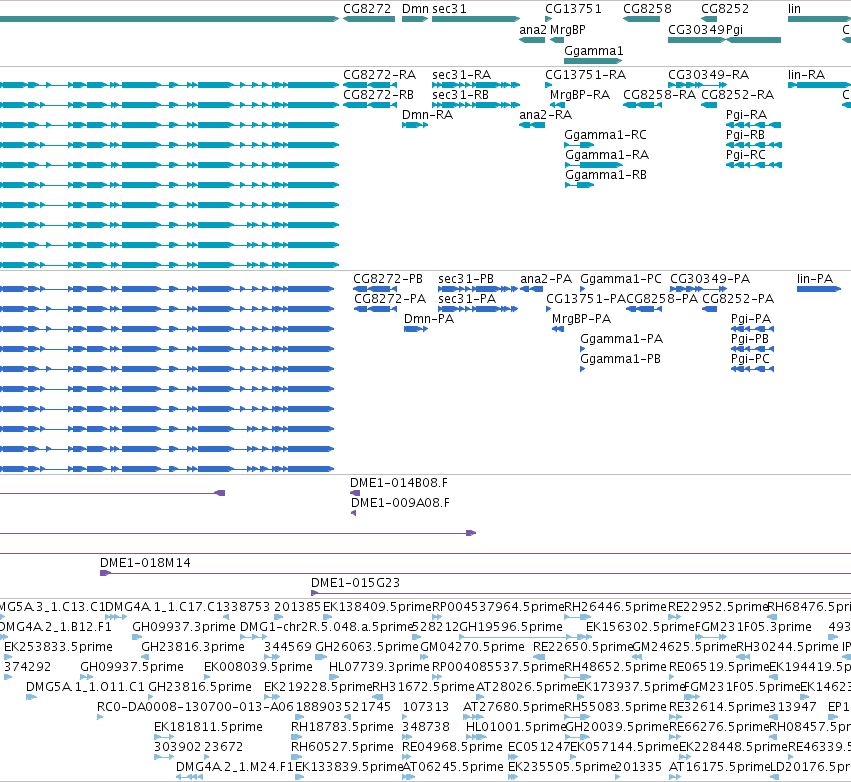Viewport: 851px width, 782px height.
Task: Click protein MrgBP-PA
Action: tap(581, 319)
